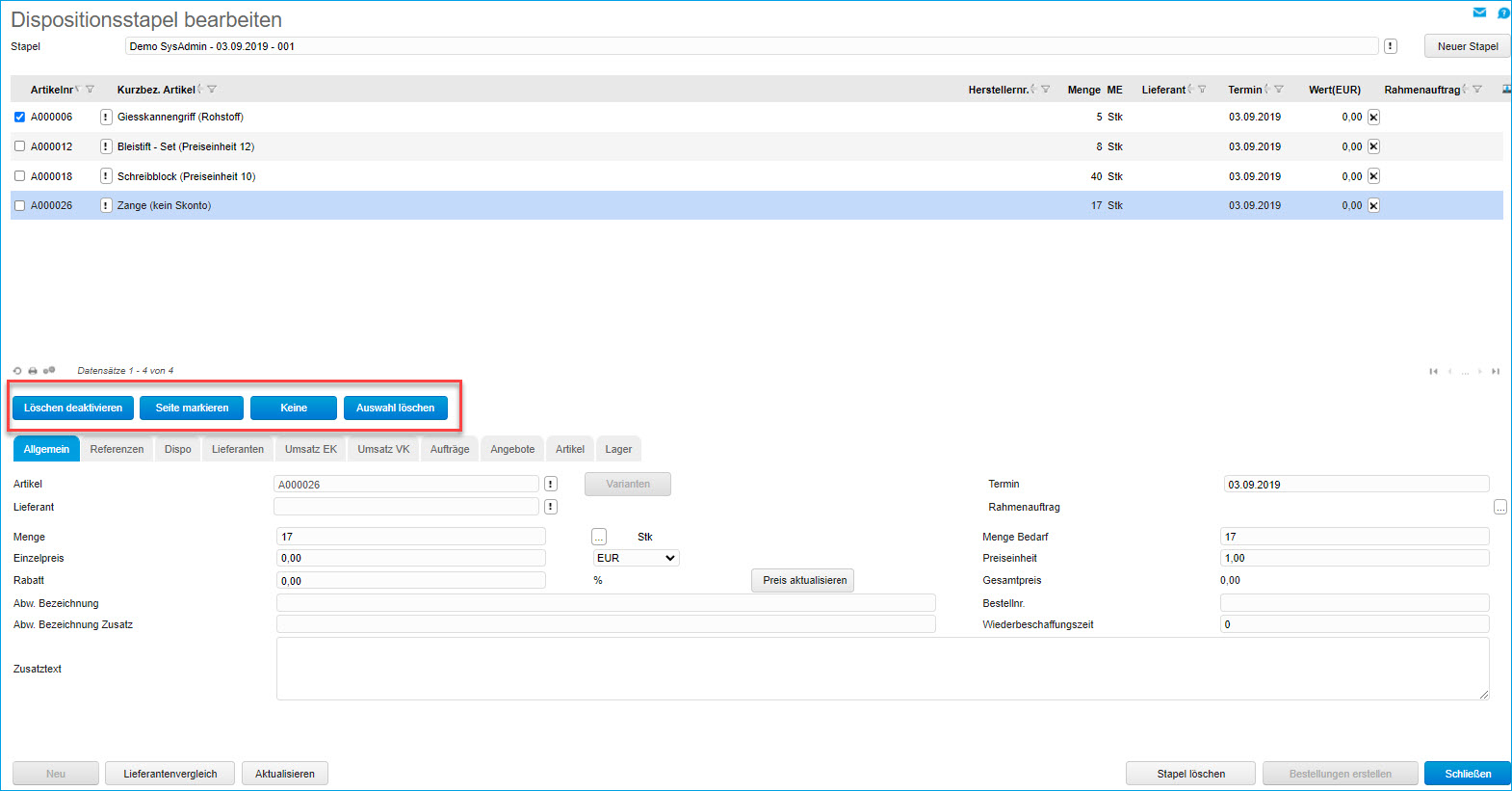
Task: Remove the Schreibblock row using its X icon
Action: click(1373, 176)
